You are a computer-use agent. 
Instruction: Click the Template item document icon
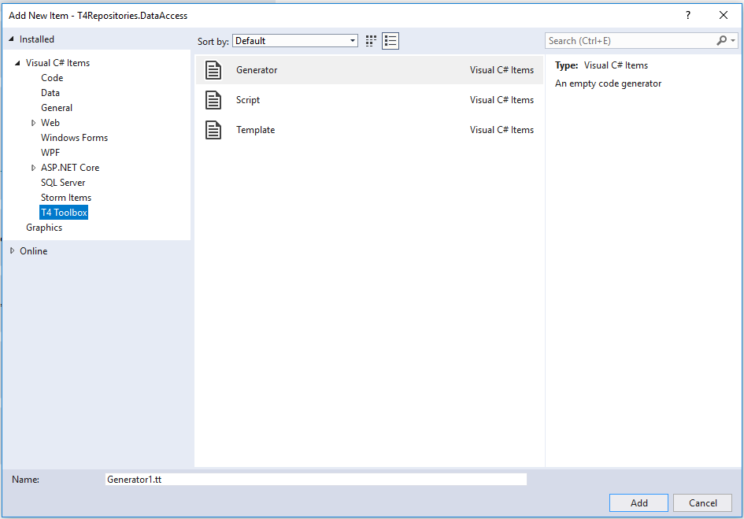click(213, 130)
